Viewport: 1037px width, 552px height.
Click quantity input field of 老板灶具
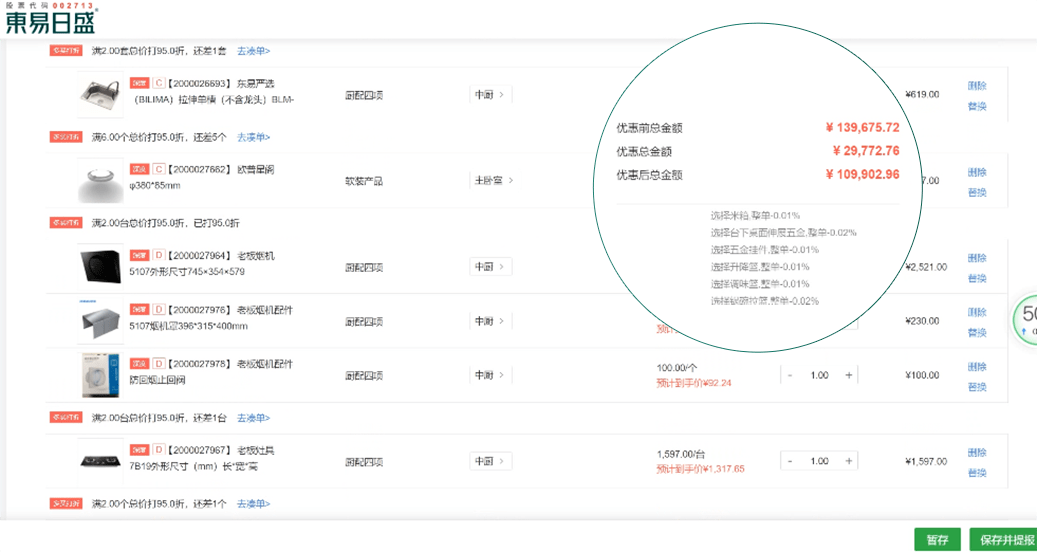819,461
